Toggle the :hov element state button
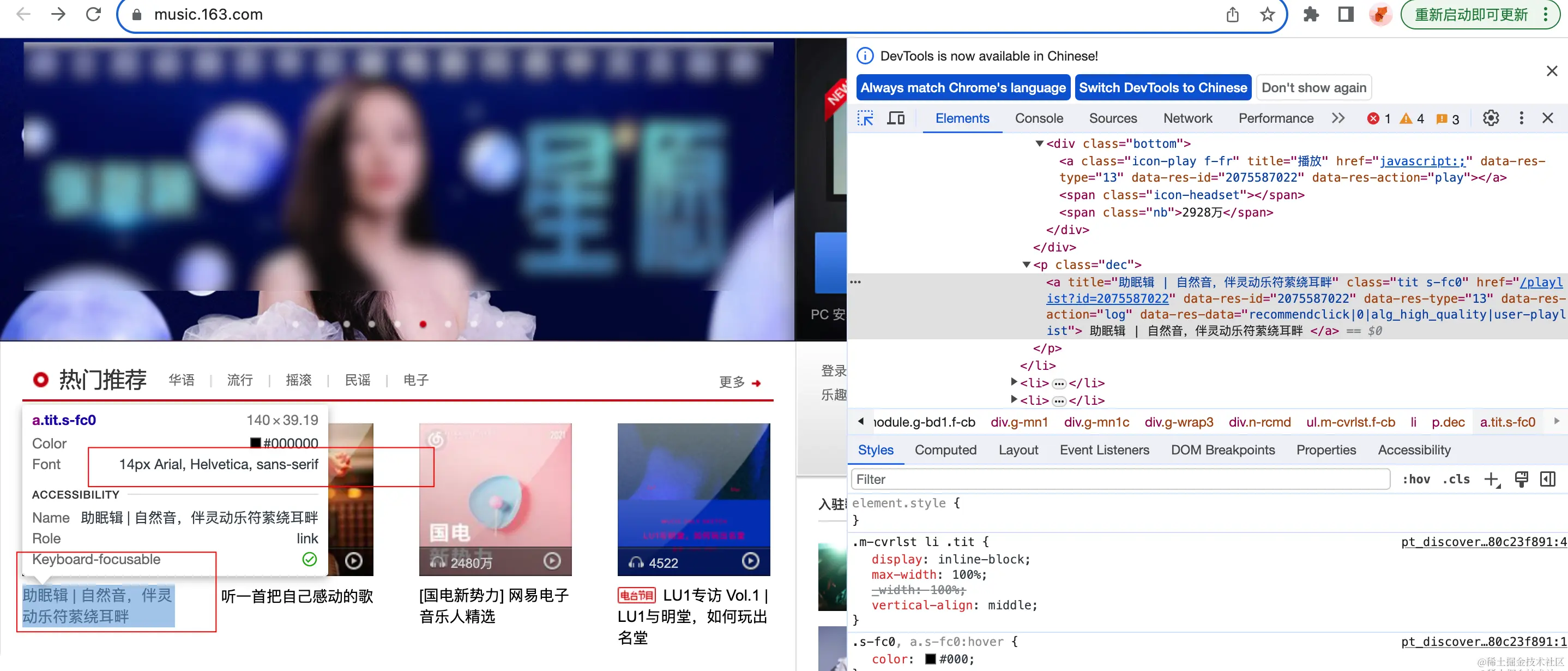 pyautogui.click(x=1416, y=479)
